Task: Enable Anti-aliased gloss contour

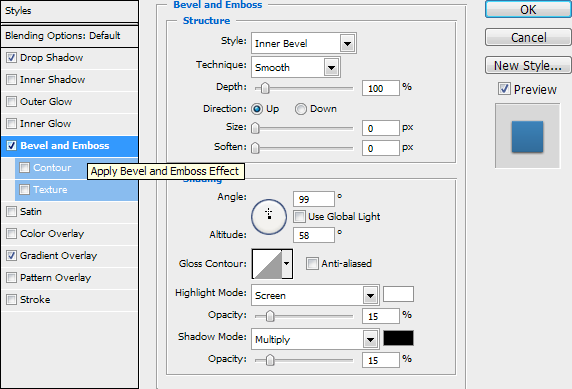Action: [x=312, y=263]
